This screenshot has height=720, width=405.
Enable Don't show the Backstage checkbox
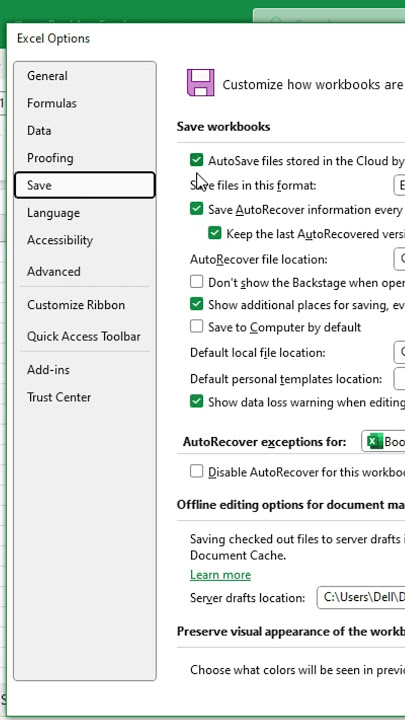coord(197,282)
